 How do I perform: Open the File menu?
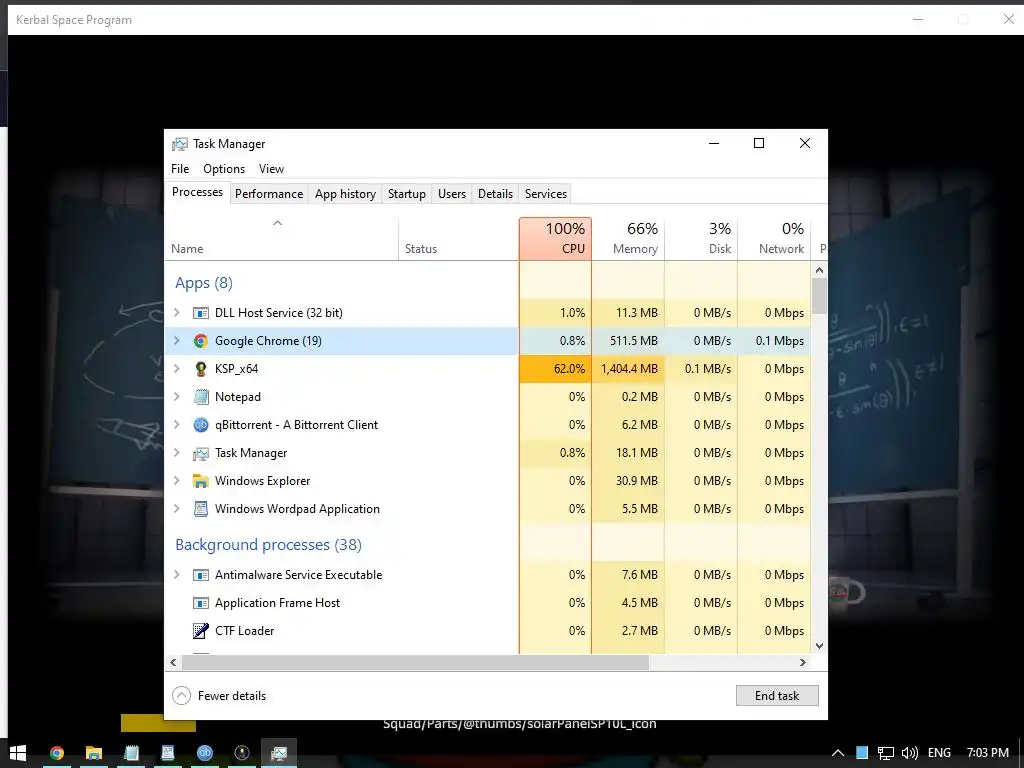coord(180,169)
